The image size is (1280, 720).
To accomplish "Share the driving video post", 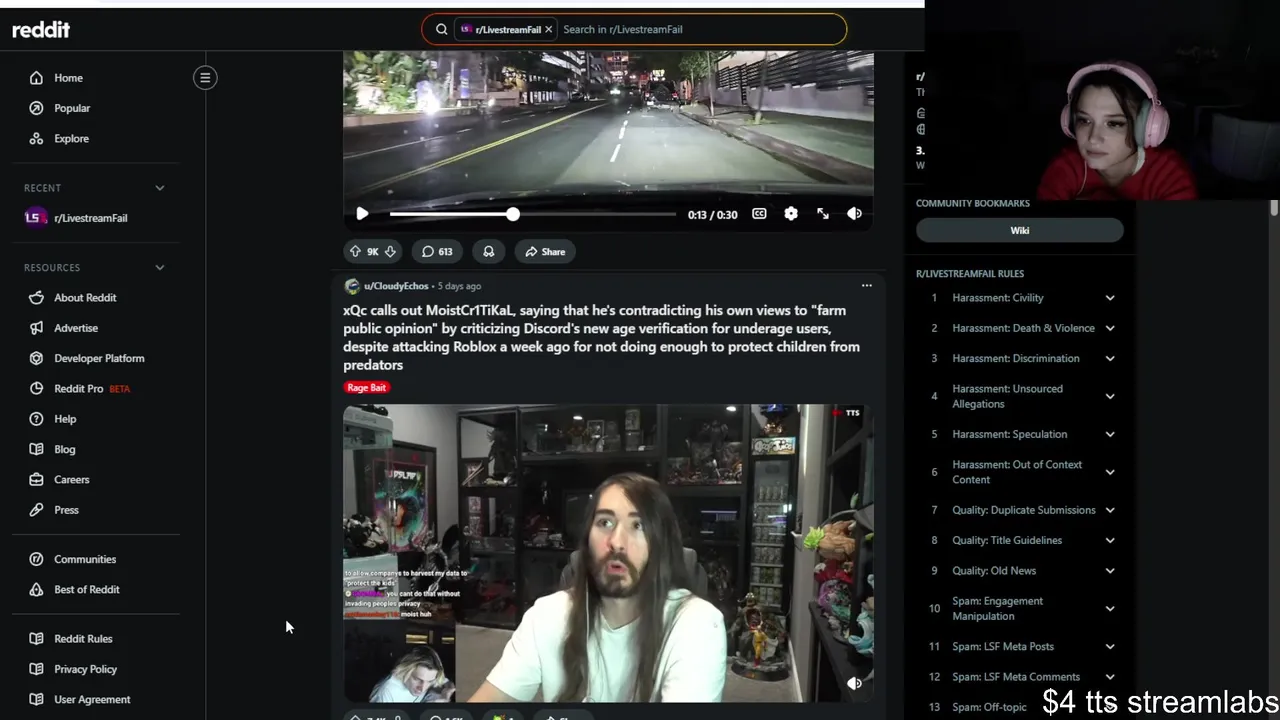I will click(545, 252).
